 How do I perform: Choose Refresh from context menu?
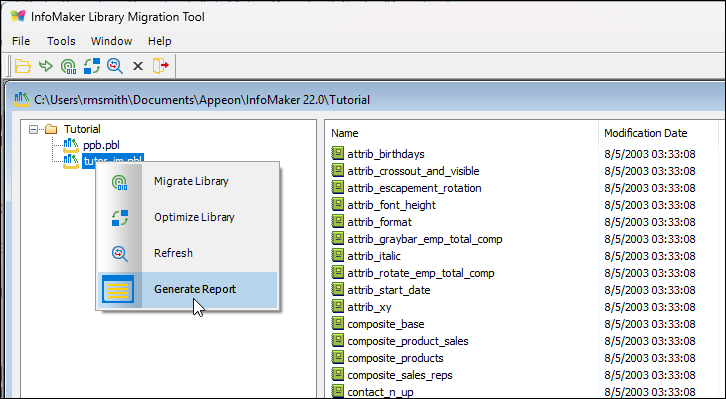click(173, 253)
